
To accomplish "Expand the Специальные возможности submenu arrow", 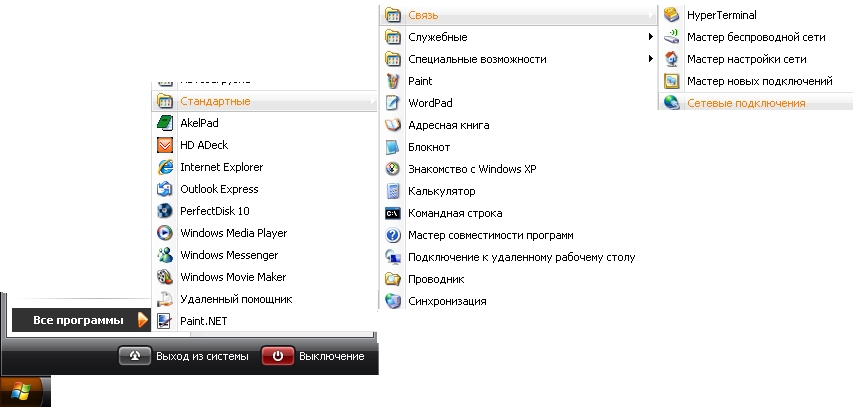I will [650, 59].
